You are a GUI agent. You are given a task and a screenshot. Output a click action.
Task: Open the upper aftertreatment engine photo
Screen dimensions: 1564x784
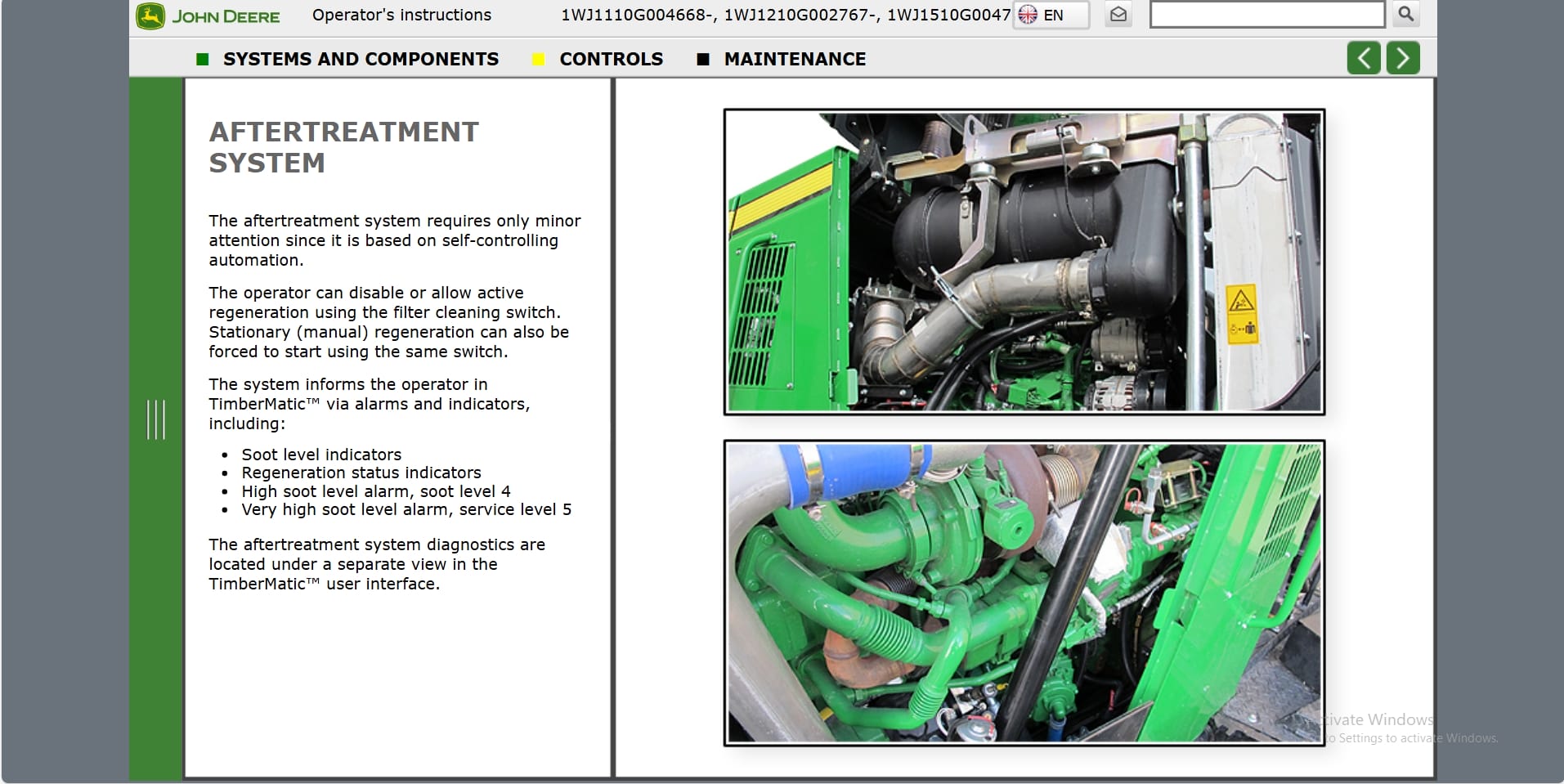point(1024,262)
